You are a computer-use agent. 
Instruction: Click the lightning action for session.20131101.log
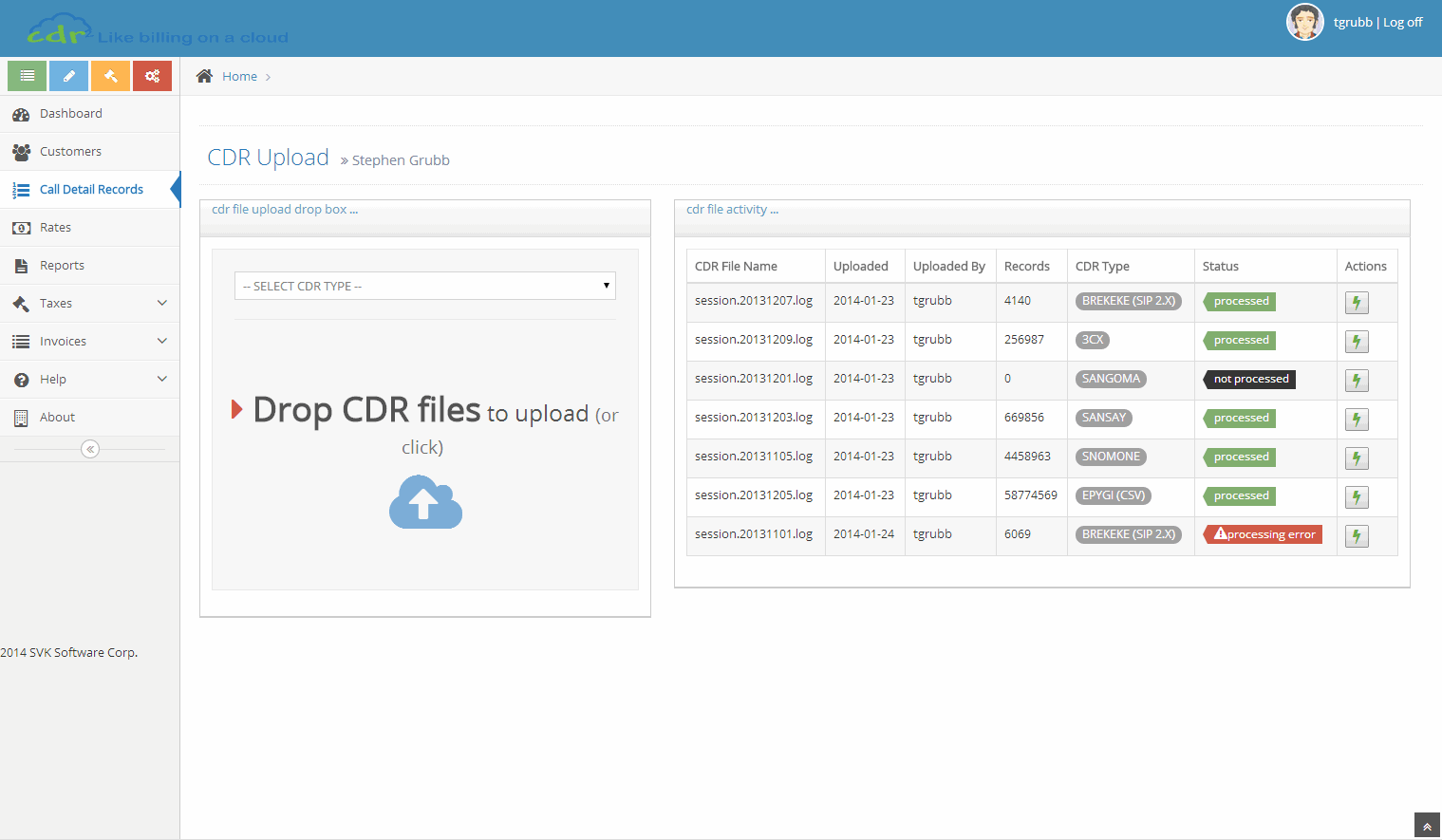pos(1356,535)
